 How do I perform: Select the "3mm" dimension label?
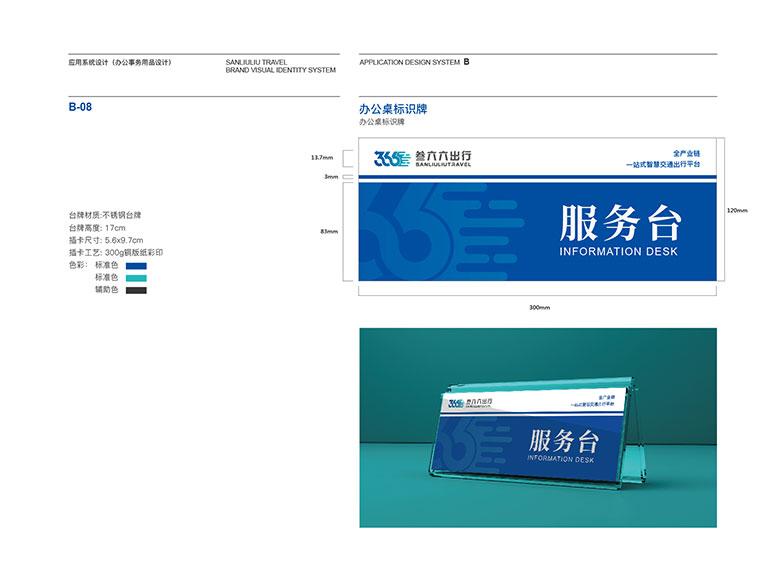pyautogui.click(x=331, y=176)
